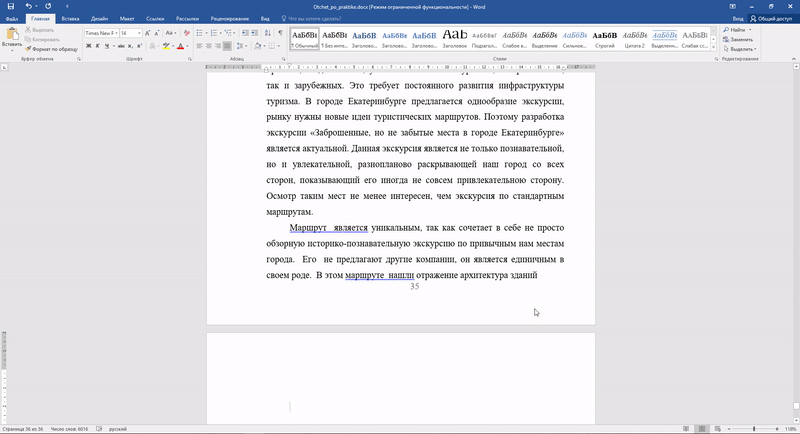The image size is (800, 434).
Task: Open the Абзац (Paragraph) group dialog launcher
Action: coord(283,59)
